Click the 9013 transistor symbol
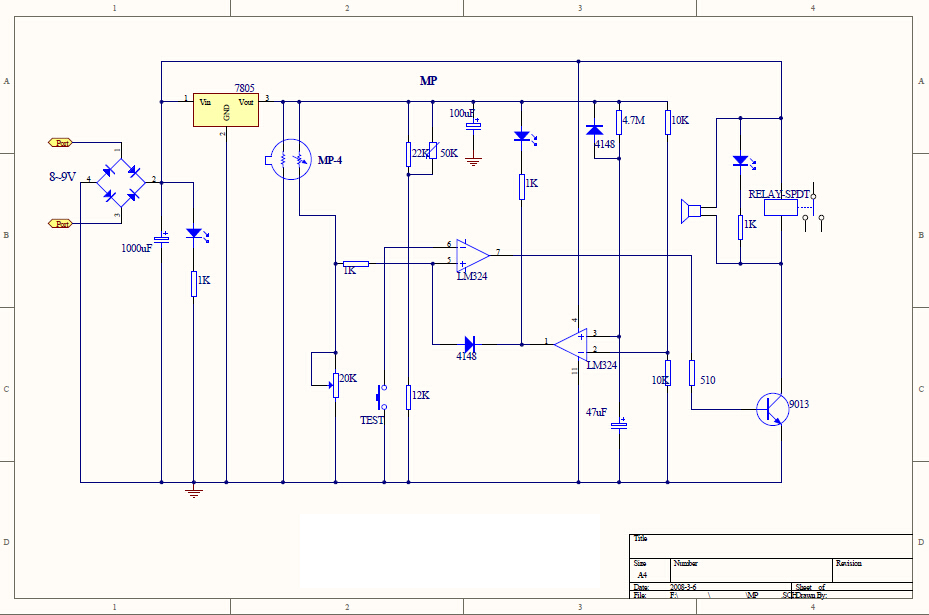Viewport: 929px width, 615px height. [x=770, y=410]
